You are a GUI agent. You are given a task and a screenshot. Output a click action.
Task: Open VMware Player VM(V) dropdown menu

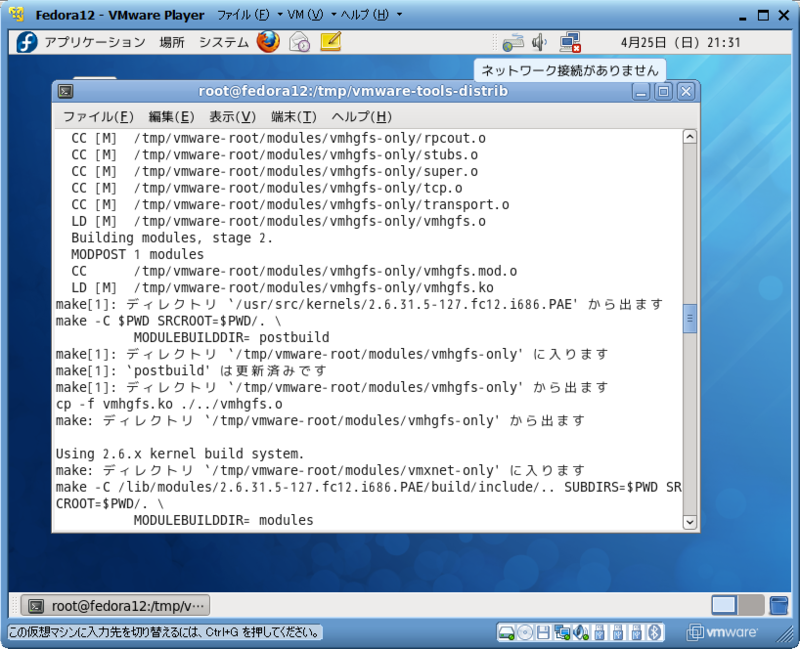click(x=312, y=15)
